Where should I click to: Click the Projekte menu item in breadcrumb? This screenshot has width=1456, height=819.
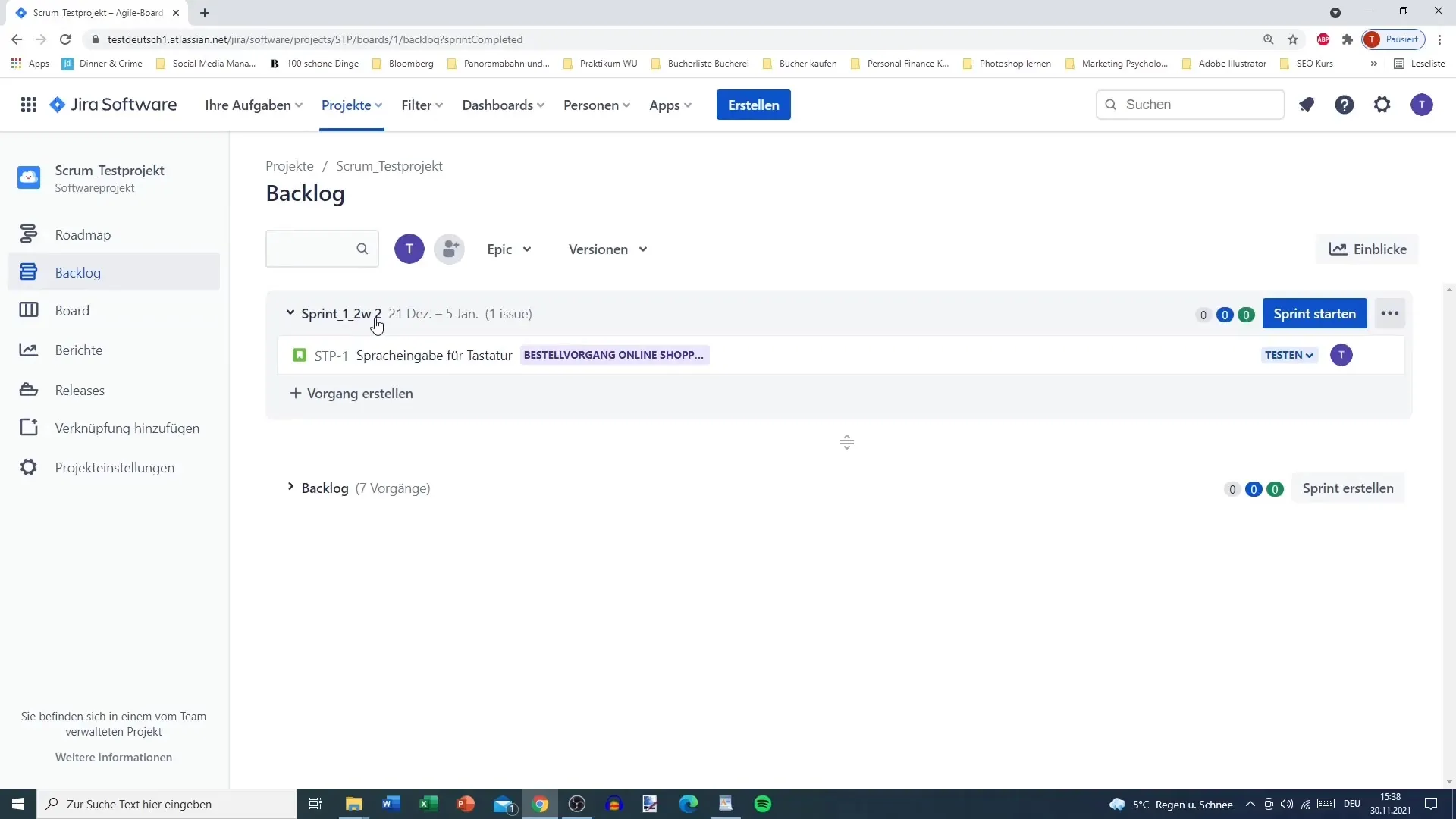click(x=290, y=166)
